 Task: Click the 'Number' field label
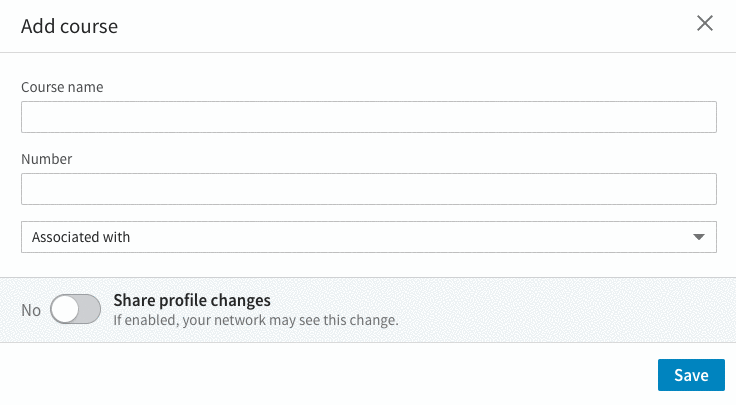pos(47,159)
